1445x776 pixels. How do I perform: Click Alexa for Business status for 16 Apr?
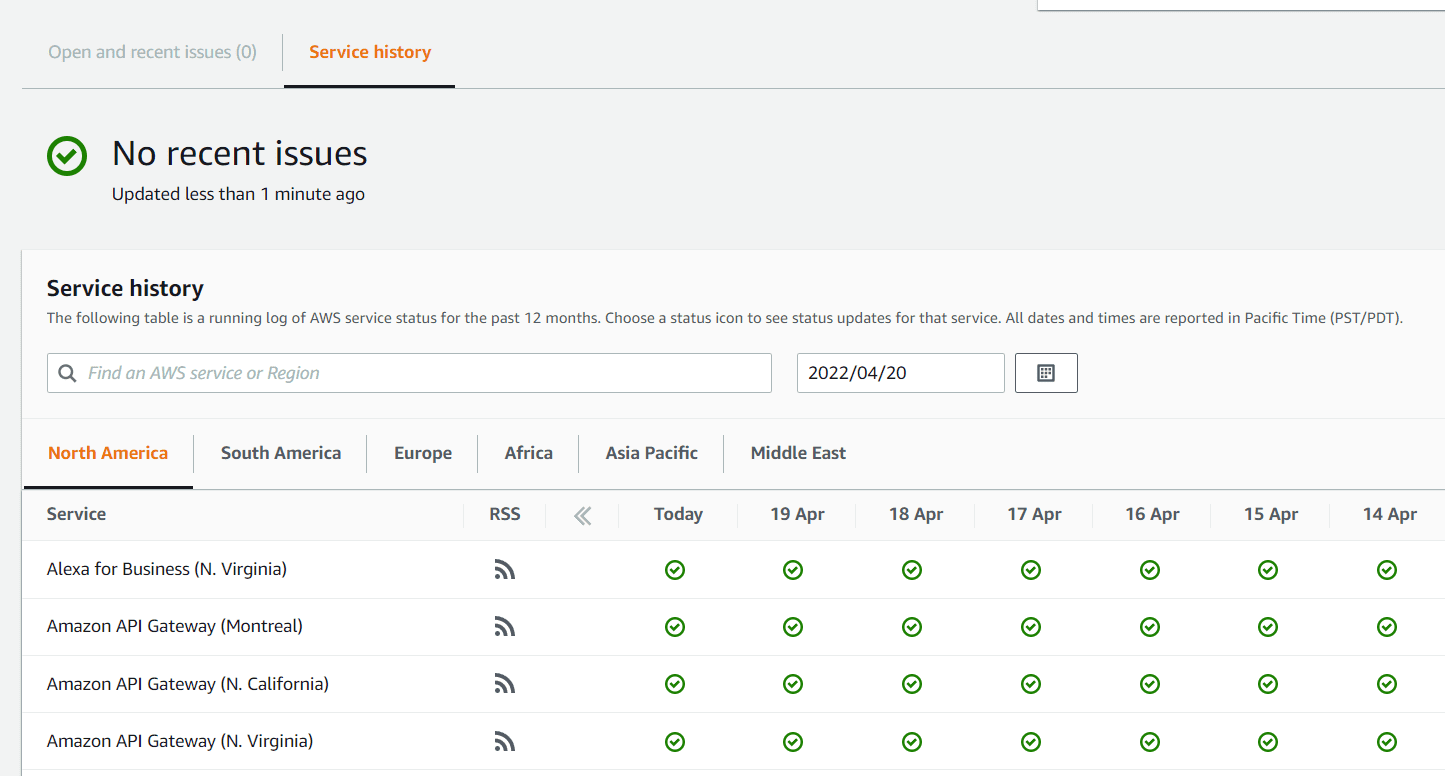click(x=1149, y=569)
